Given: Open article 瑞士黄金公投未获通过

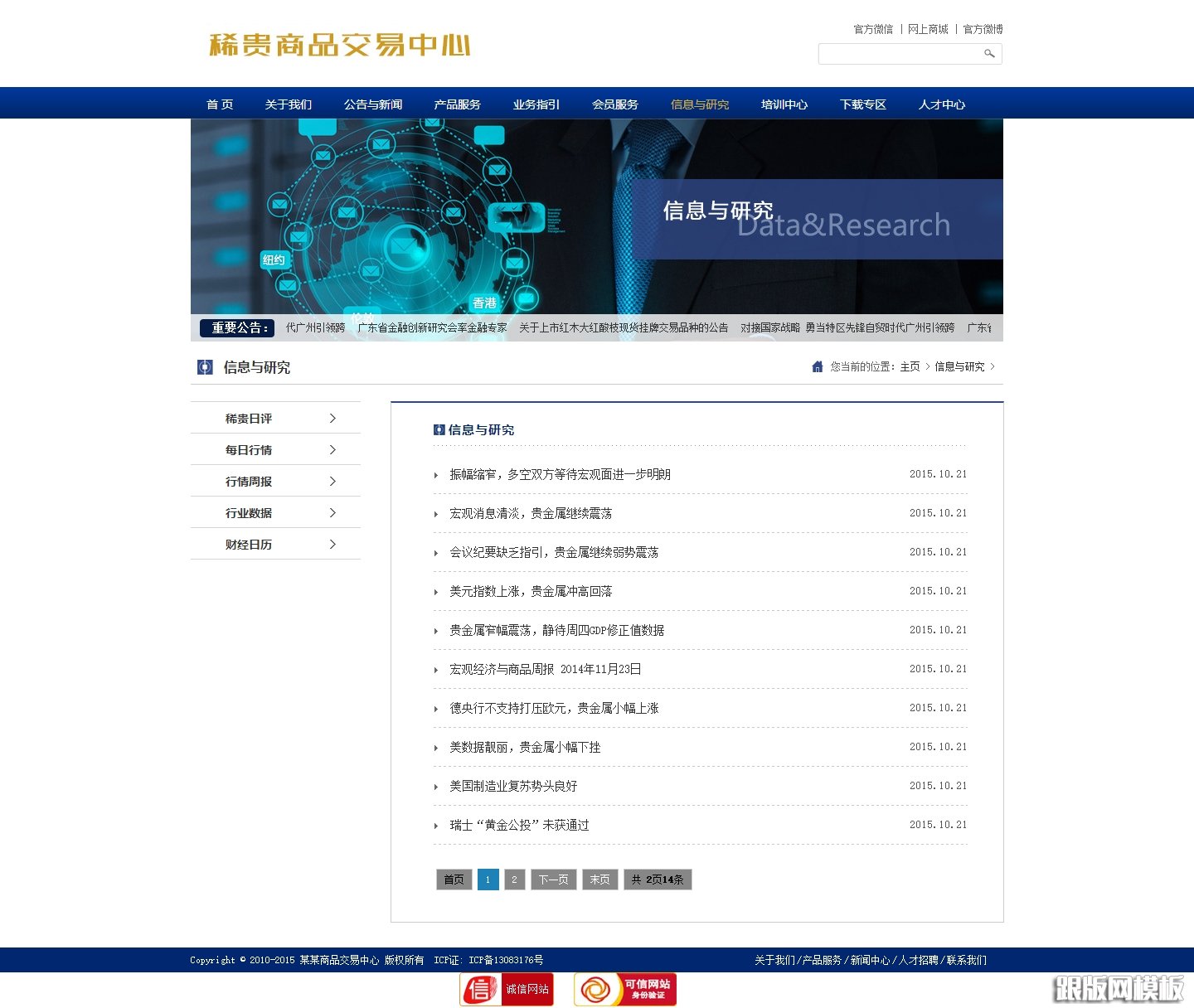Looking at the screenshot, I should coord(518,825).
